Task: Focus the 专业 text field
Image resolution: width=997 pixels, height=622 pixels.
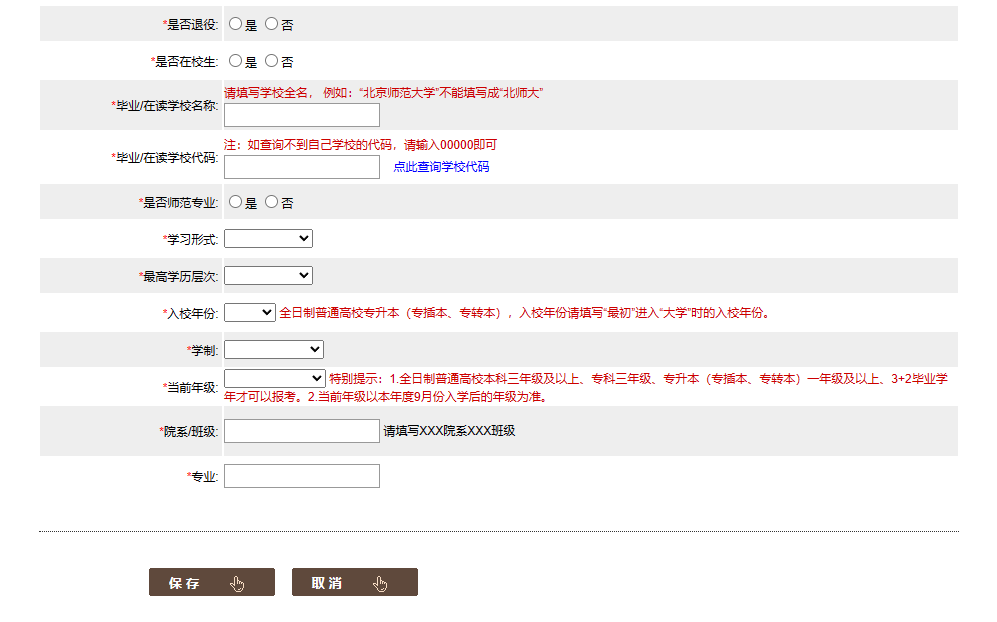Action: (x=301, y=476)
